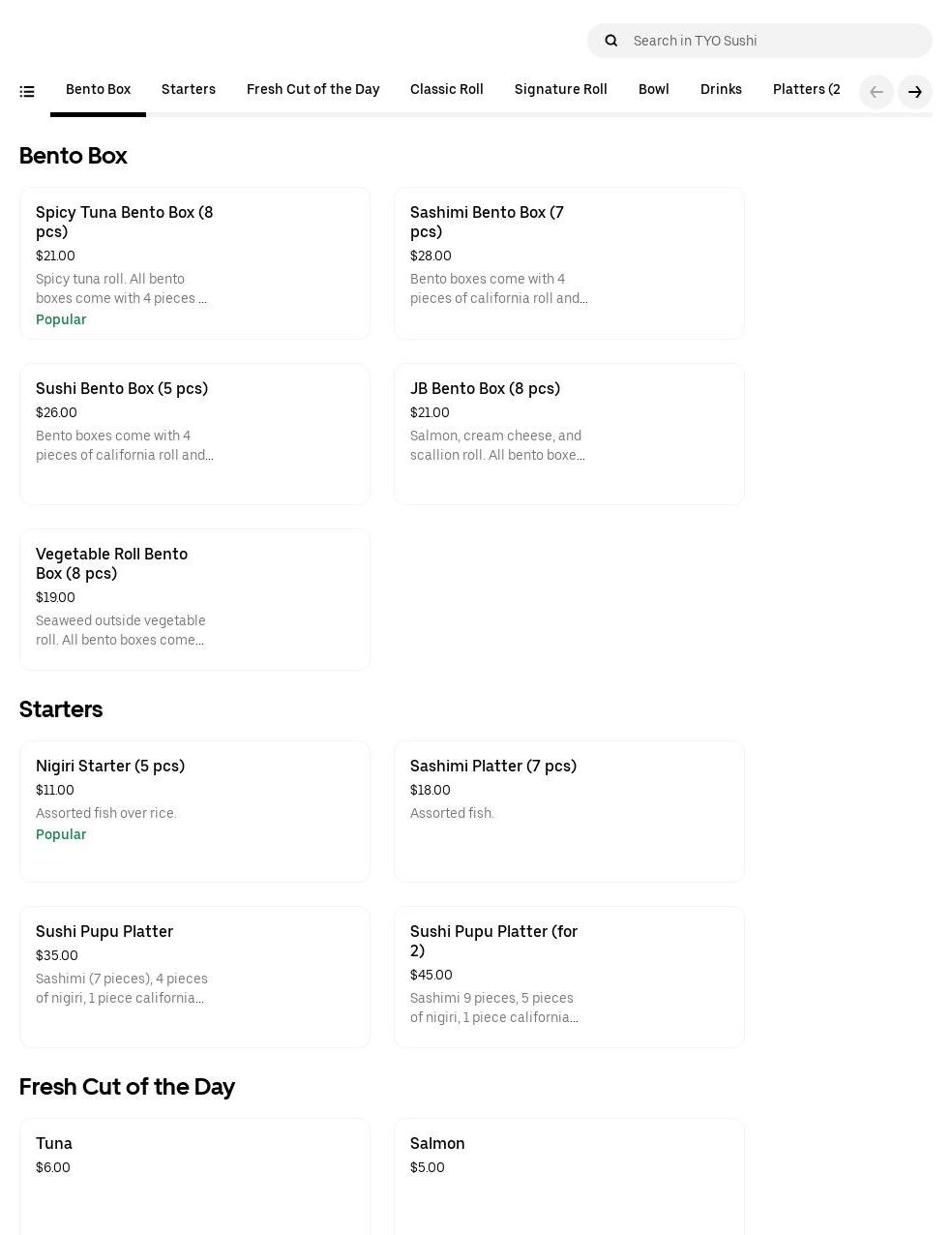Switch to the Starters tab

click(x=189, y=90)
